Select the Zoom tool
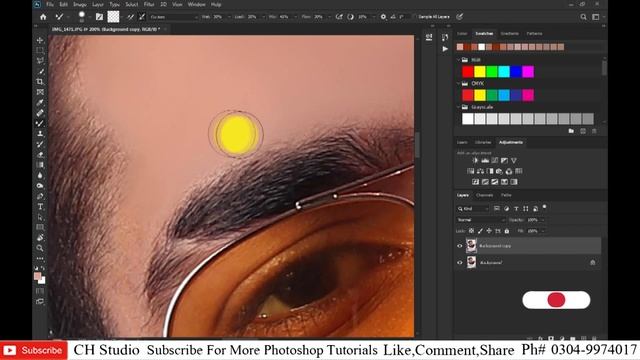Viewport: 640px width, 360px height. tap(40, 248)
